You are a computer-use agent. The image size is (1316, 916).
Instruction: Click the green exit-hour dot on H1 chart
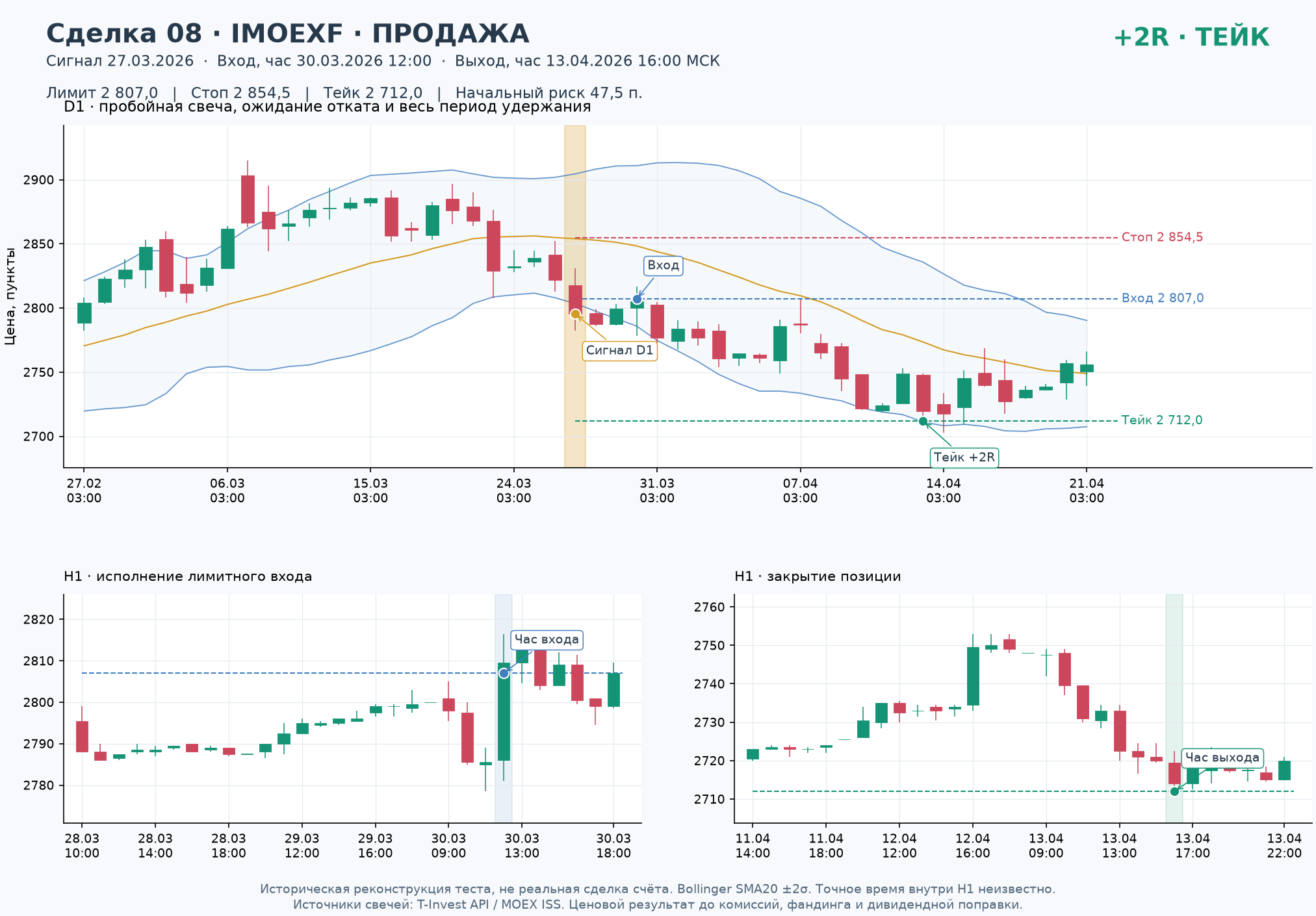1174,791
